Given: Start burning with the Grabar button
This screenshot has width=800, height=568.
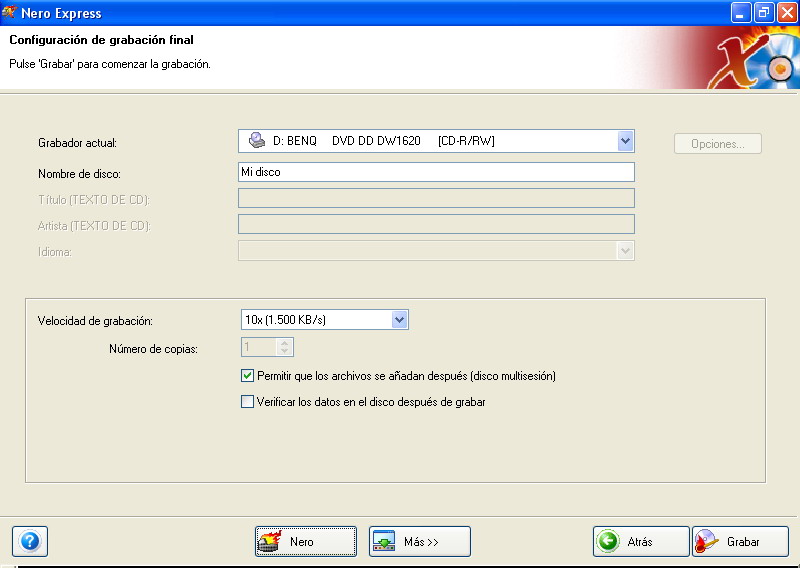Looking at the screenshot, I should click(740, 541).
